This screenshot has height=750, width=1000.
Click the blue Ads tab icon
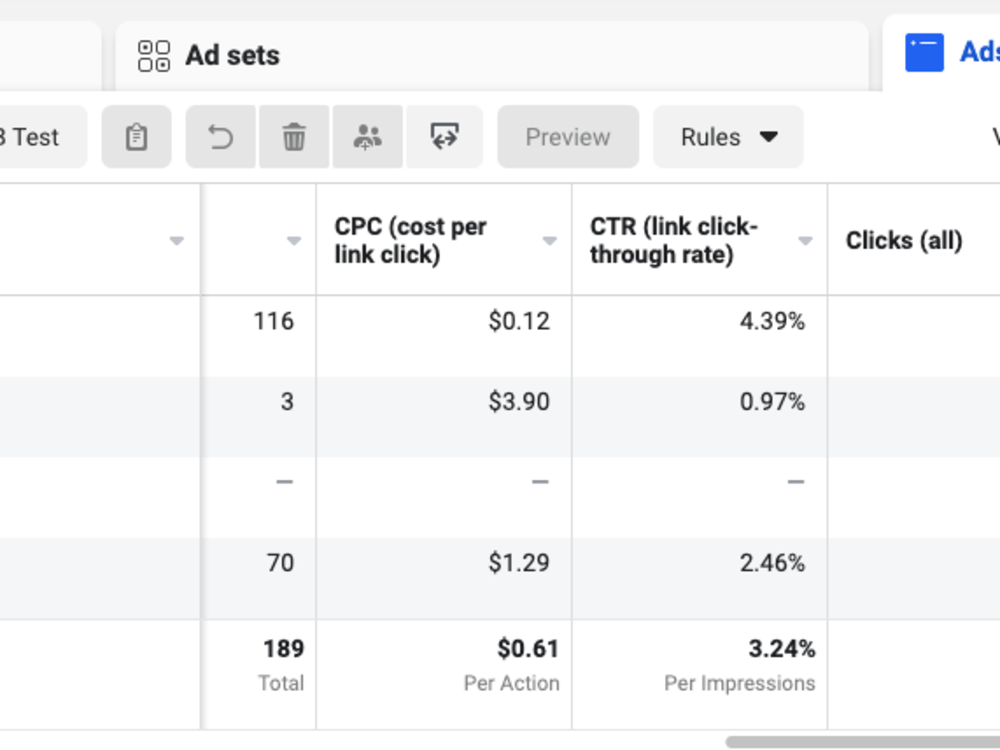pos(925,52)
